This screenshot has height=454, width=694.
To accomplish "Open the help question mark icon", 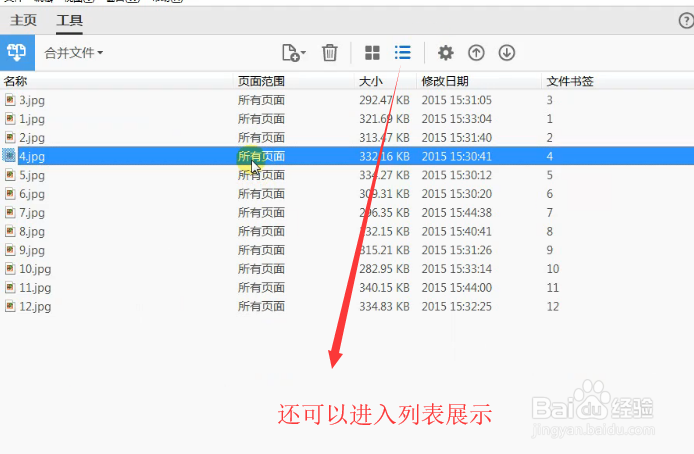I will (x=686, y=20).
